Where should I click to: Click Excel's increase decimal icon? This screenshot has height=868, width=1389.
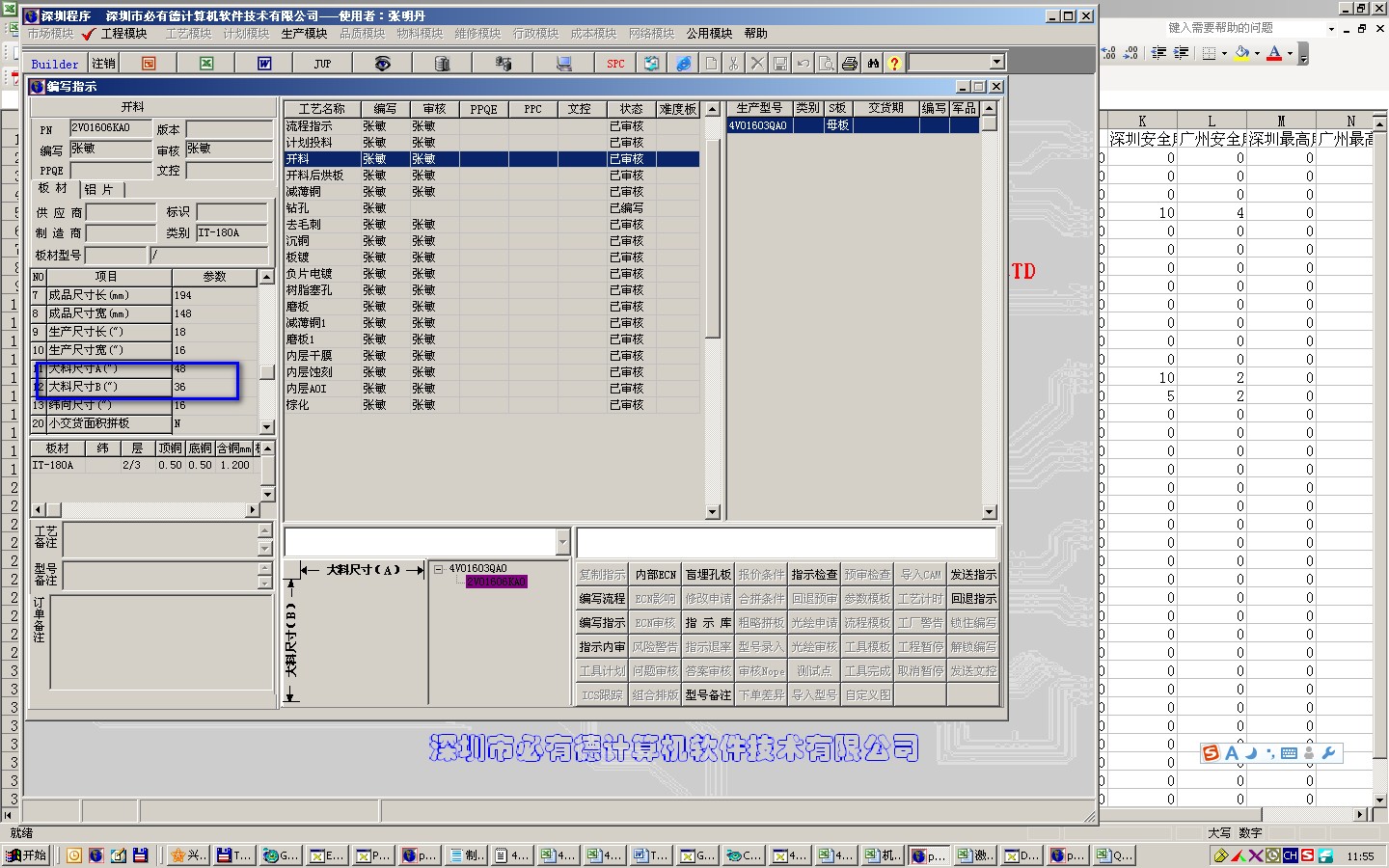[x=1109, y=54]
